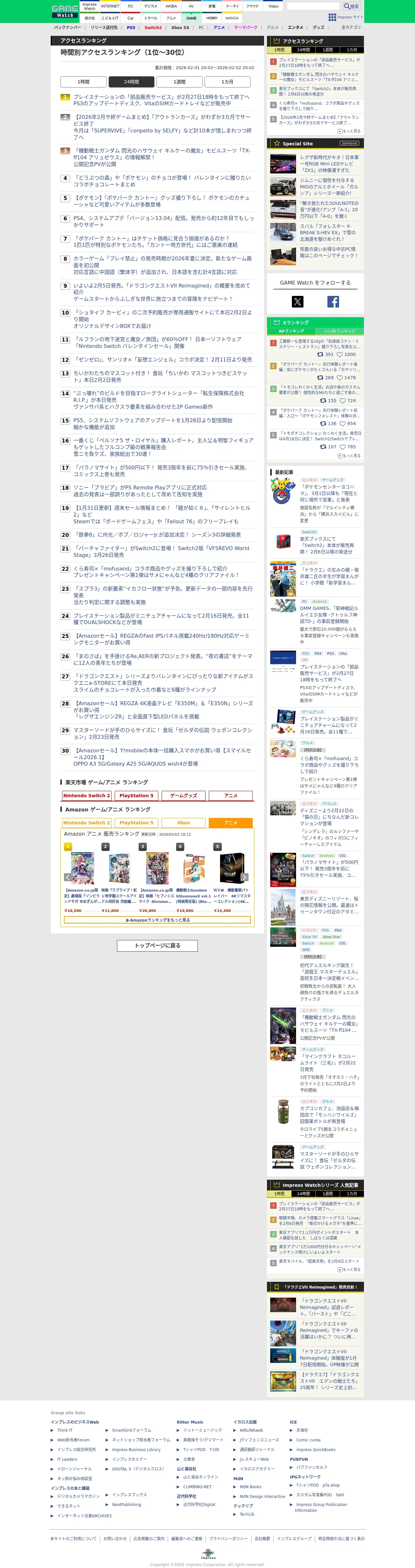The width and height of the screenshot is (415, 1568).
Task: Select Rakuten ゲームグッズ ranking tab
Action: tap(184, 796)
